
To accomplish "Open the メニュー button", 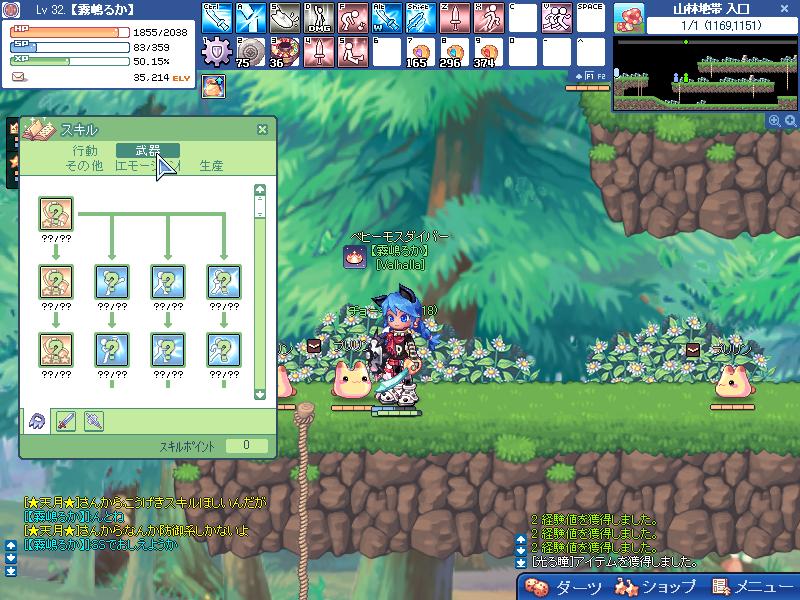I will (x=753, y=587).
